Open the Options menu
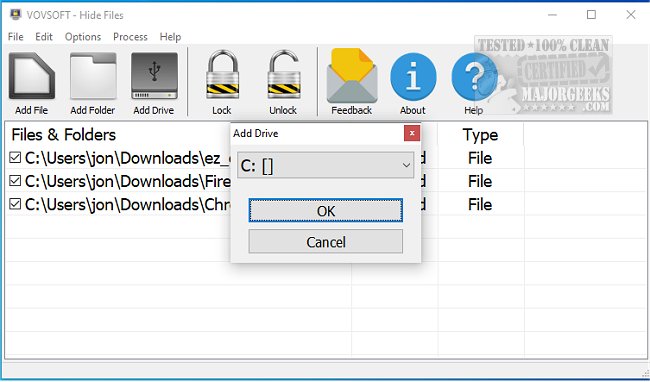This screenshot has height=382, width=650. pyautogui.click(x=83, y=37)
